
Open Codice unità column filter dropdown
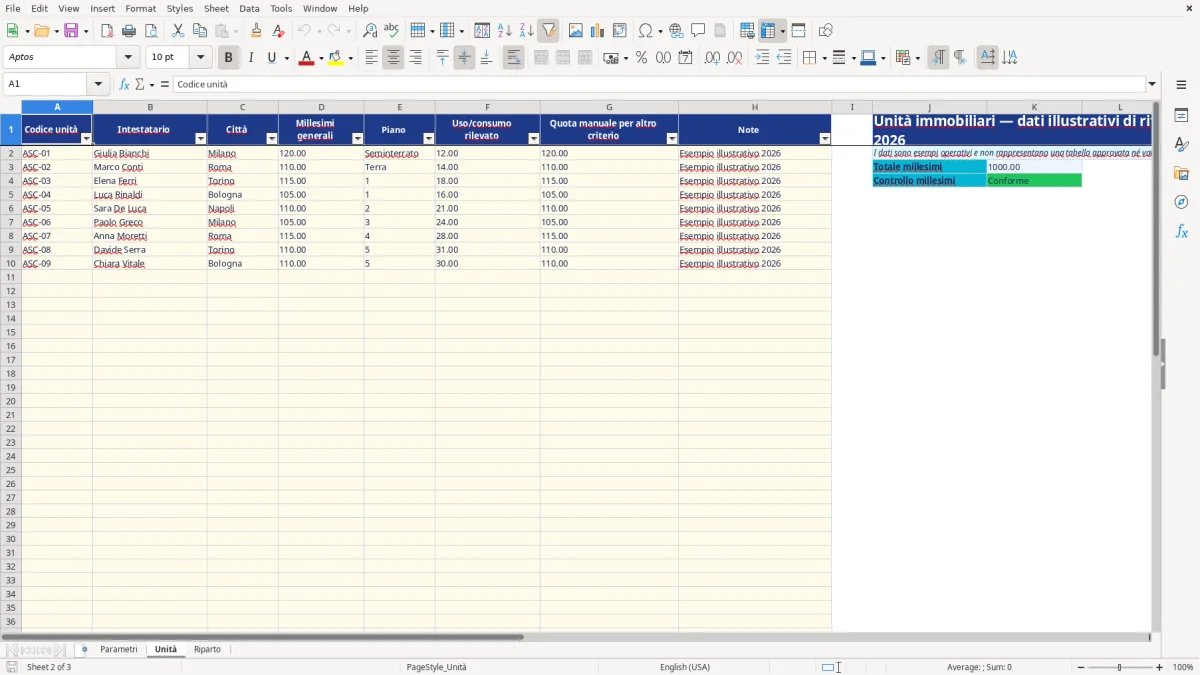pos(86,138)
